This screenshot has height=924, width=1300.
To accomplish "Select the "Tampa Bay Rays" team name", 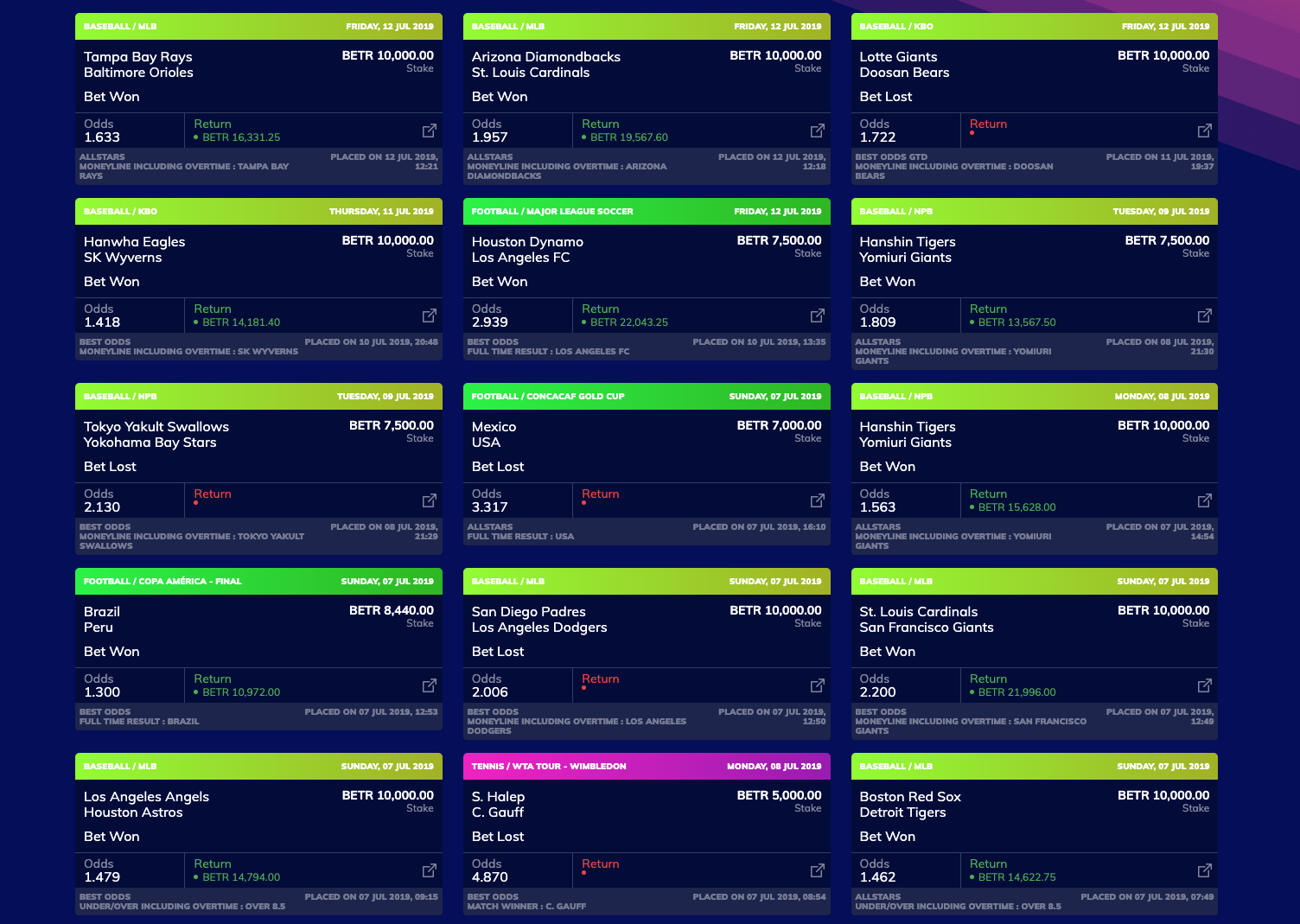I will point(138,57).
